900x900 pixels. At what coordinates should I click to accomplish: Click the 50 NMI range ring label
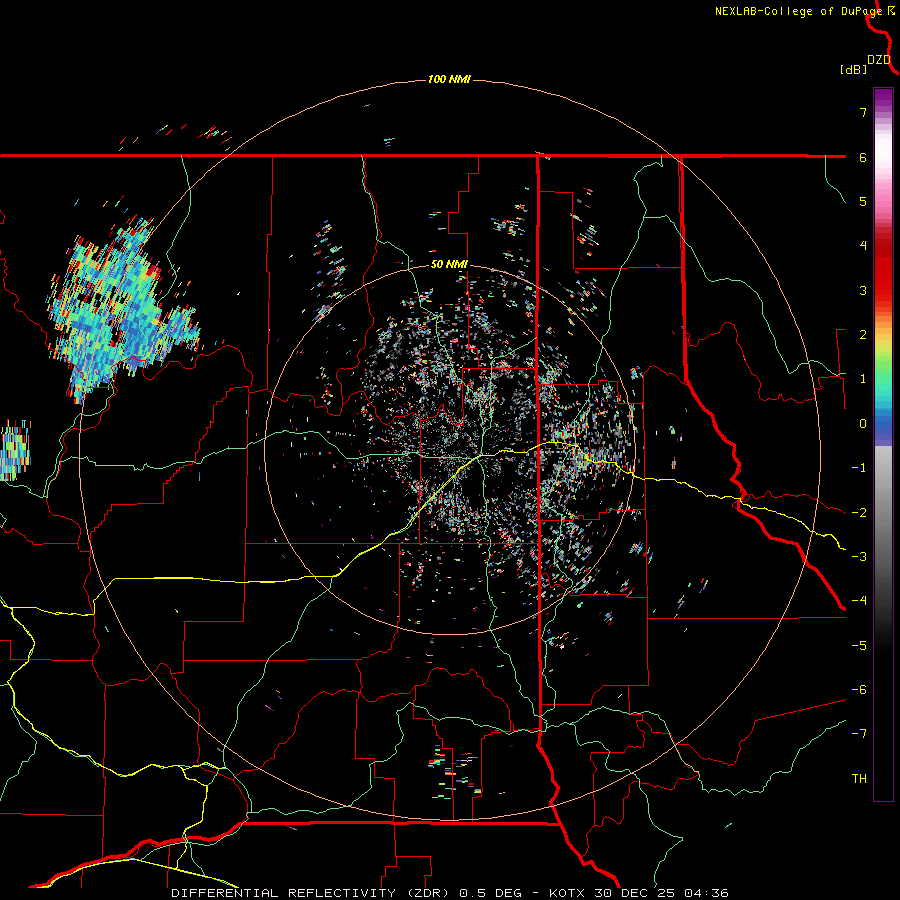449,264
